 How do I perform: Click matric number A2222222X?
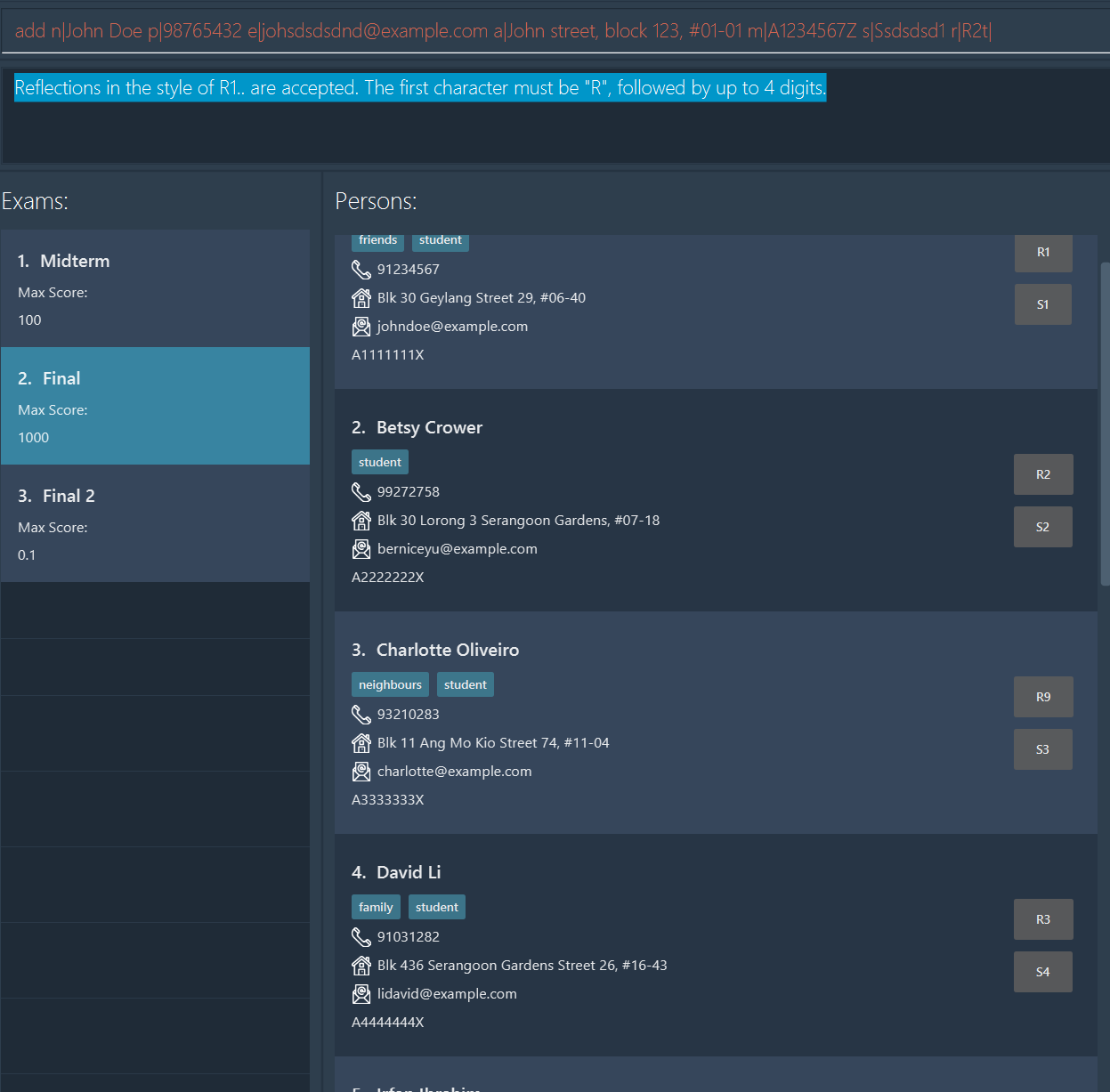(388, 578)
